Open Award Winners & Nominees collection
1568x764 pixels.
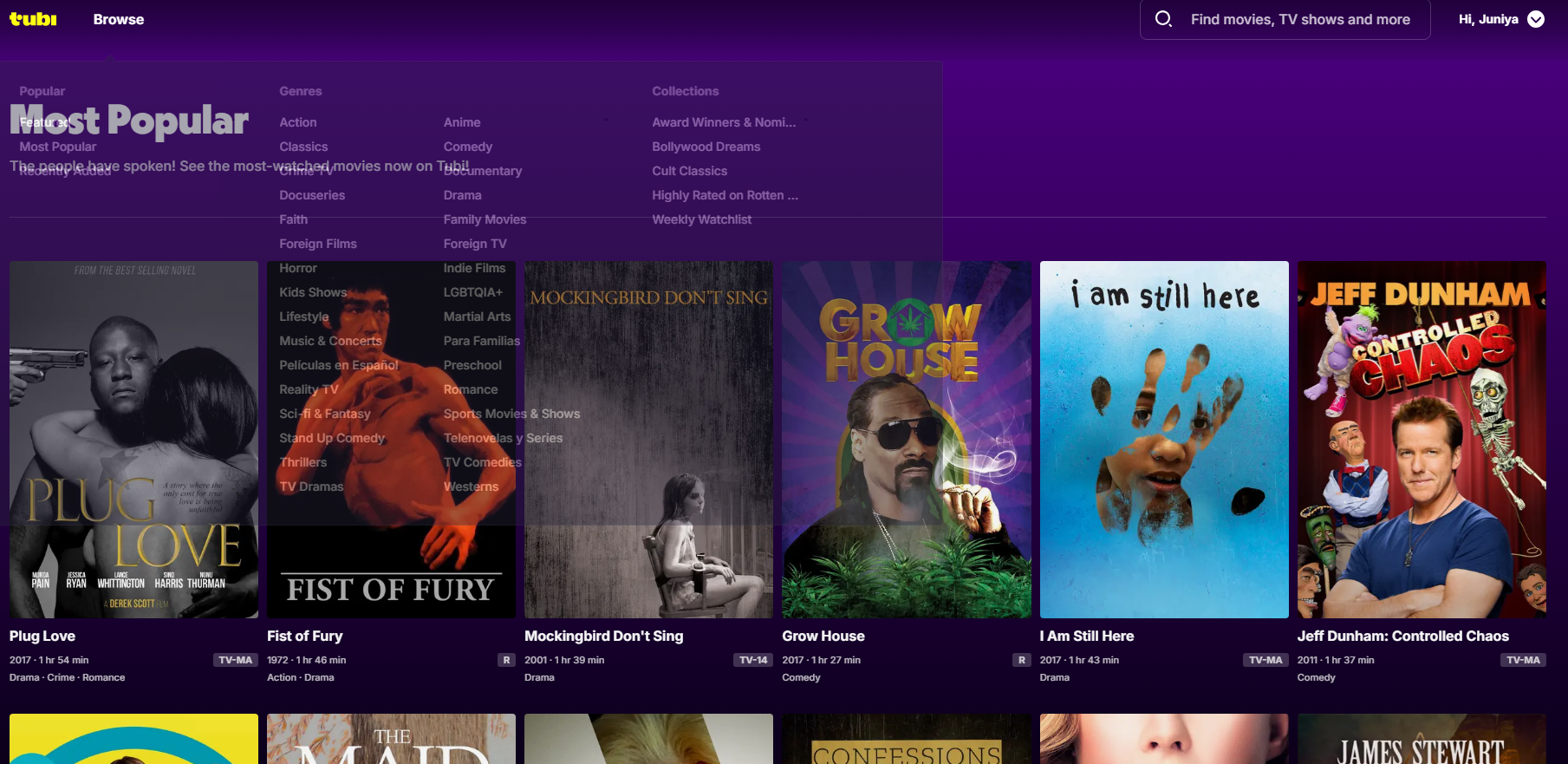click(x=724, y=122)
